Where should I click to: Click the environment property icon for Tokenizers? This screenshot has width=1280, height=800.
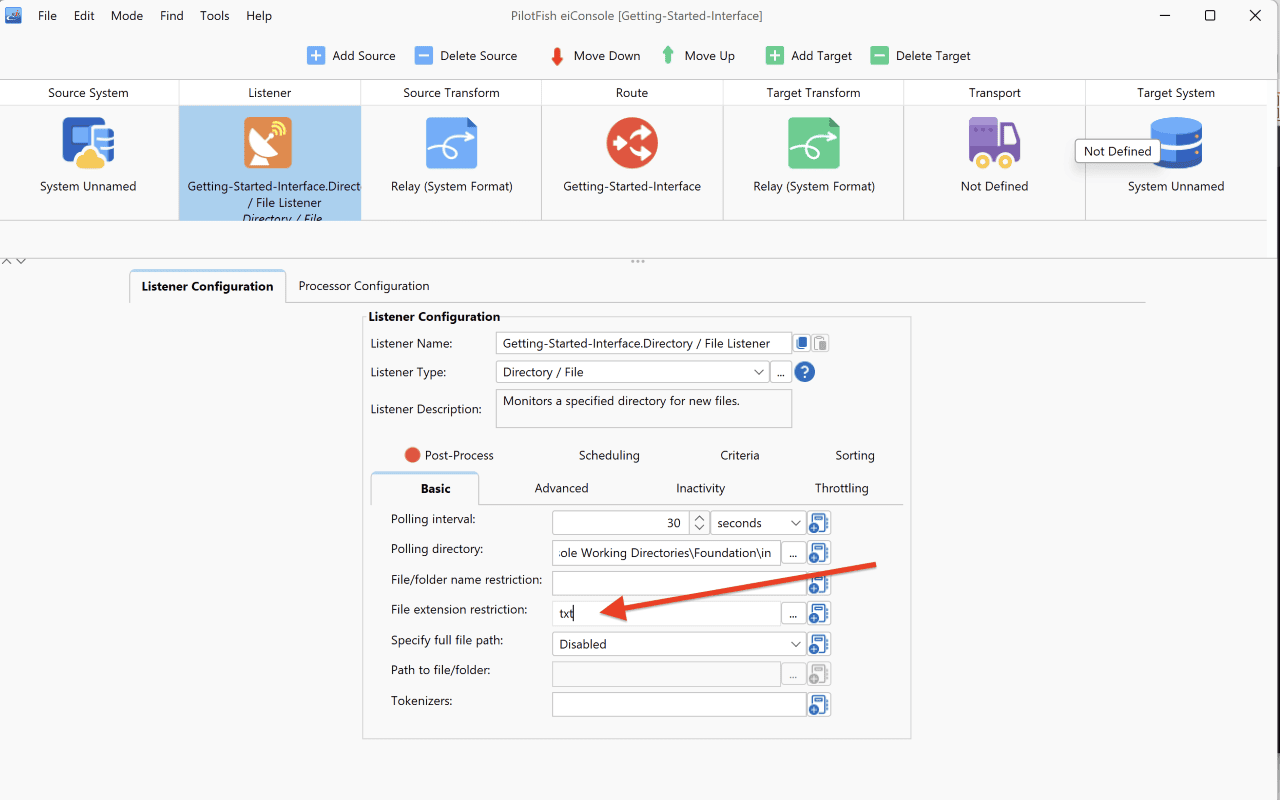[819, 705]
